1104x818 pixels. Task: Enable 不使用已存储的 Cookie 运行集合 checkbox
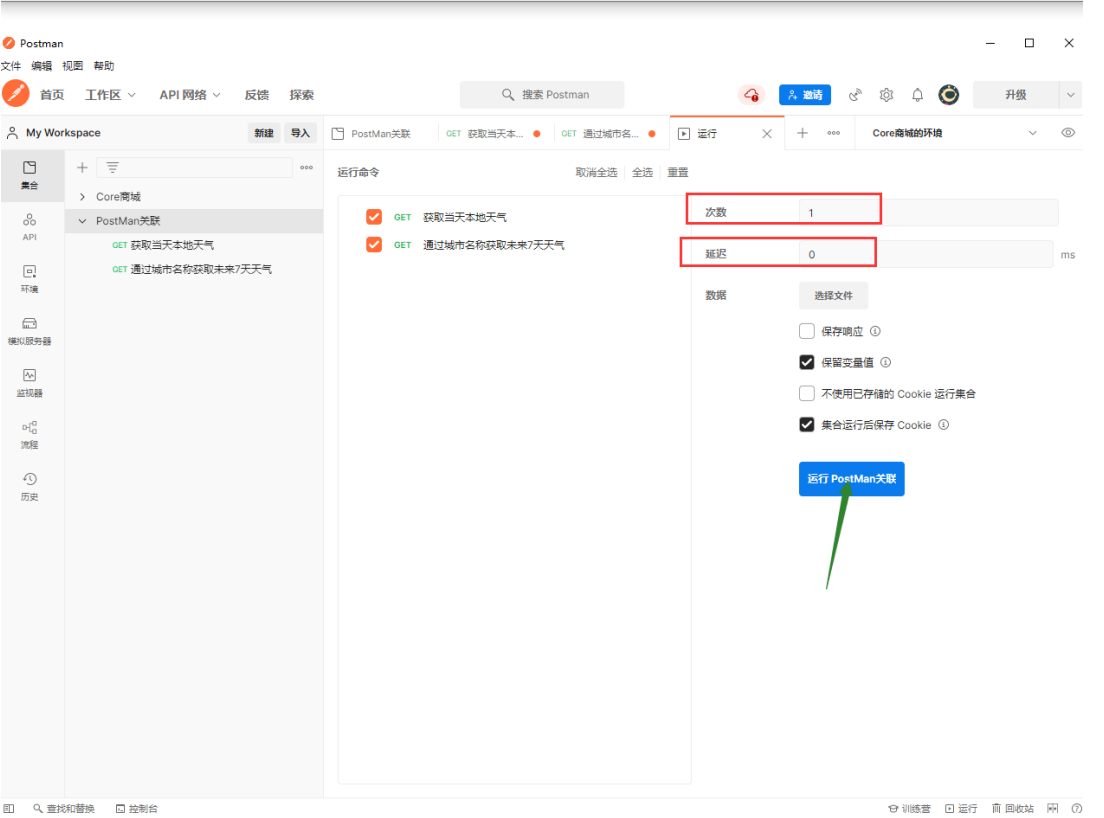(807, 393)
